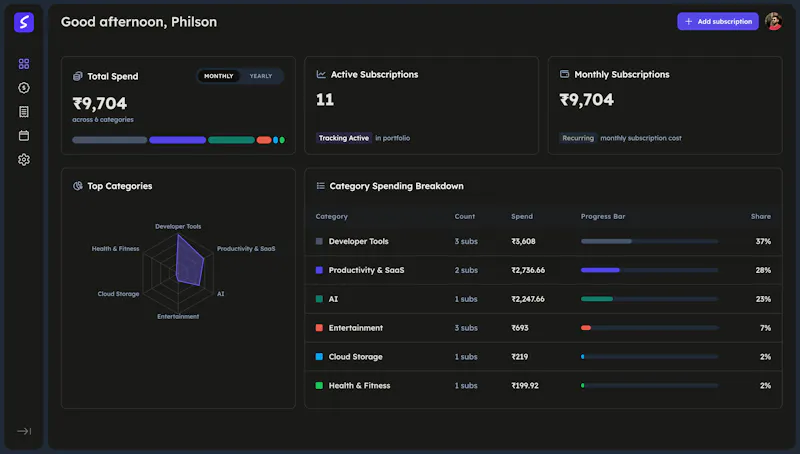Click the 23% share value
The height and width of the screenshot is (454, 800).
coord(763,299)
